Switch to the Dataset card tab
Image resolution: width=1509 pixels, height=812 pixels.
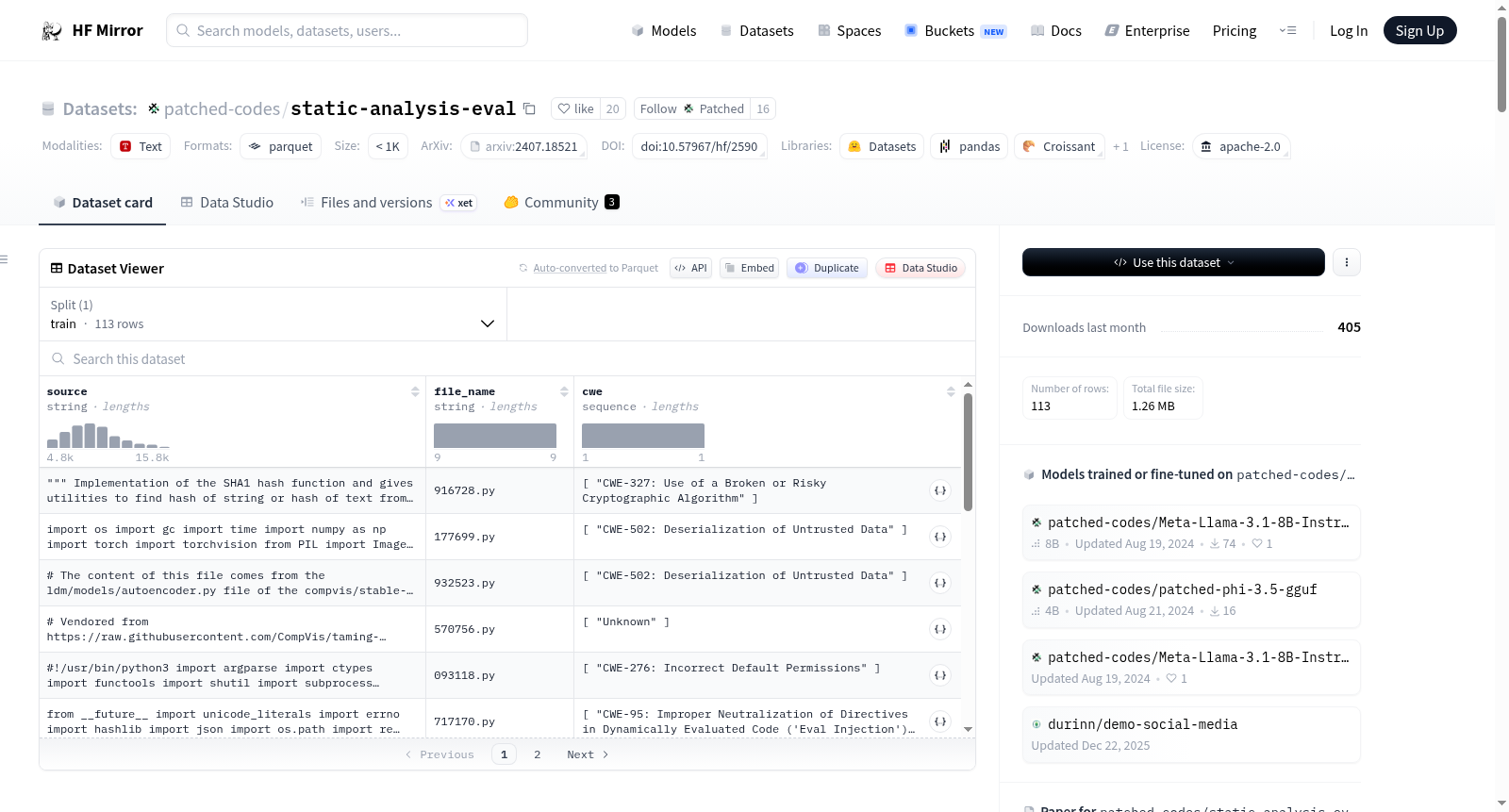click(103, 203)
